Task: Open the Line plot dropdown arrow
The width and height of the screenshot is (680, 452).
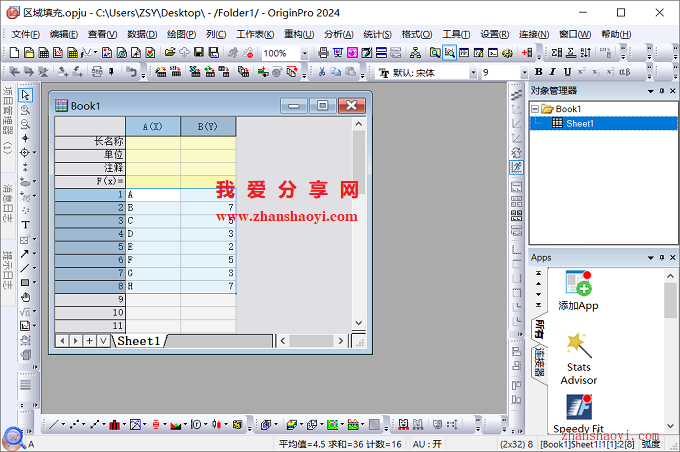Action: pyautogui.click(x=63, y=424)
